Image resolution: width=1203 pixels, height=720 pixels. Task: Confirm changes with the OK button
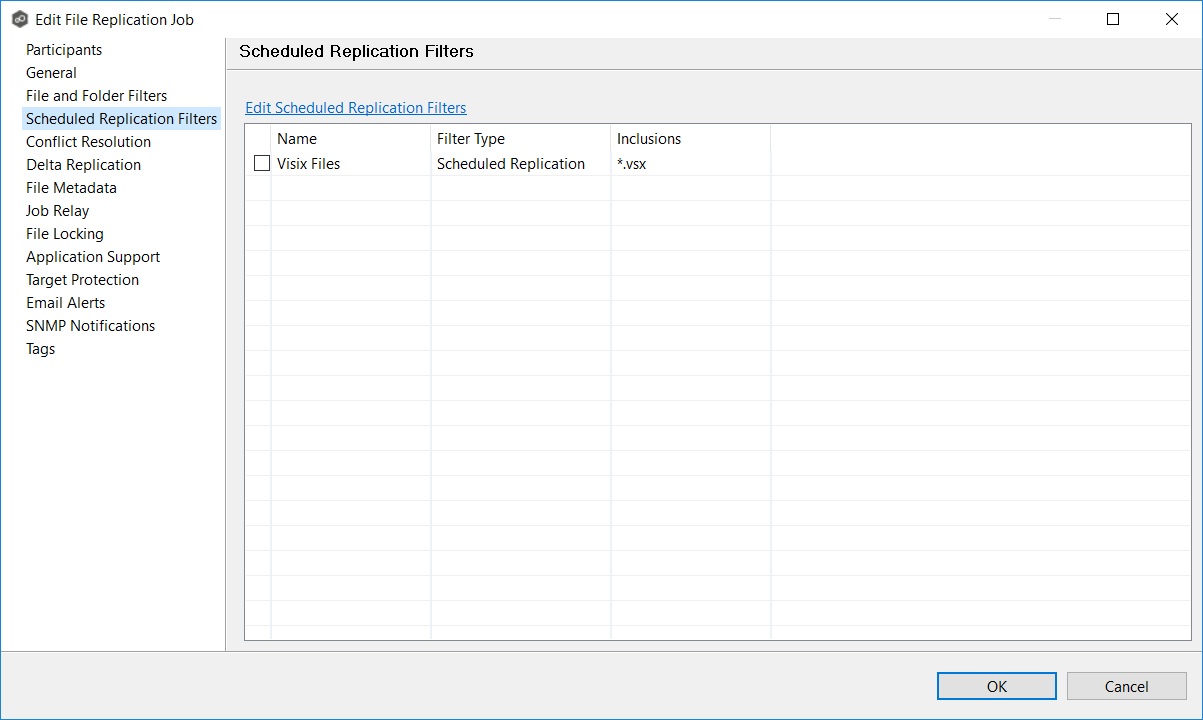pyautogui.click(x=996, y=686)
